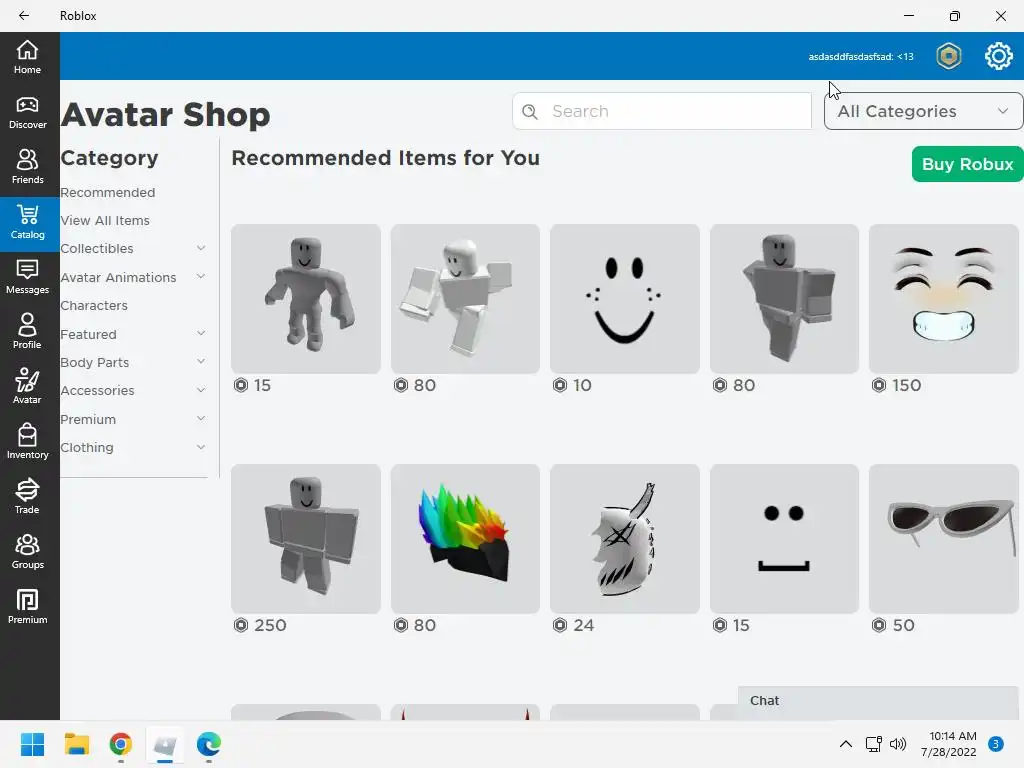
Task: Open the volume control in the tray
Action: pos(899,744)
